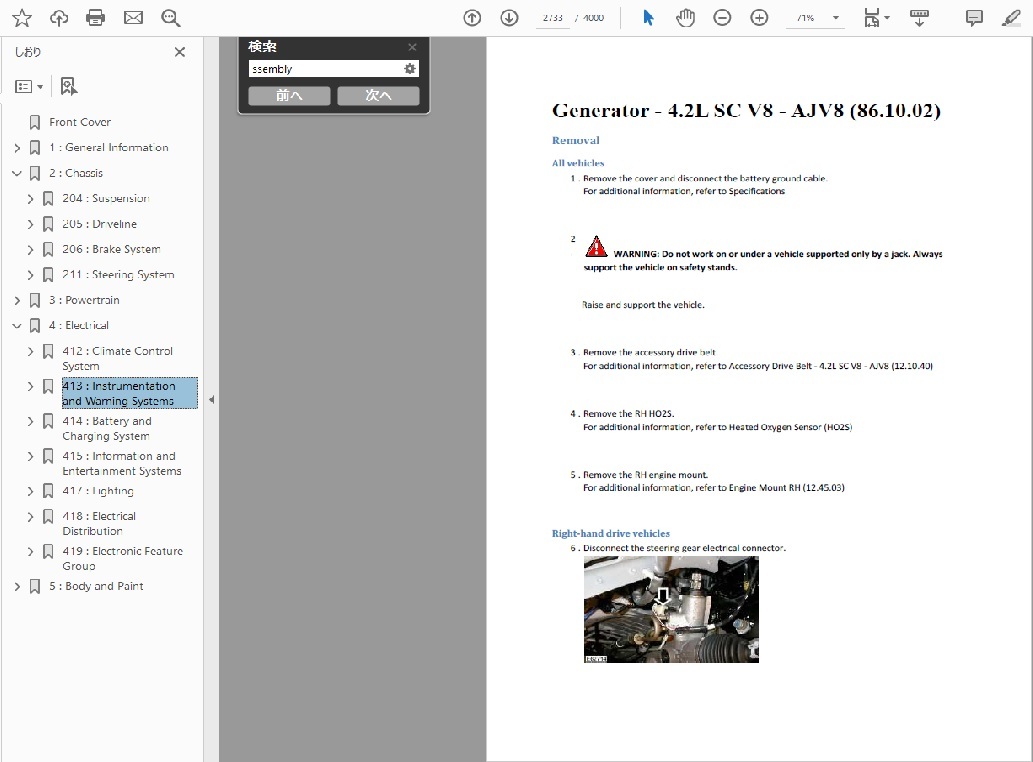The width and height of the screenshot is (1033, 762).
Task: Expand 5 : Body and Paint bookmark
Action: (17, 586)
